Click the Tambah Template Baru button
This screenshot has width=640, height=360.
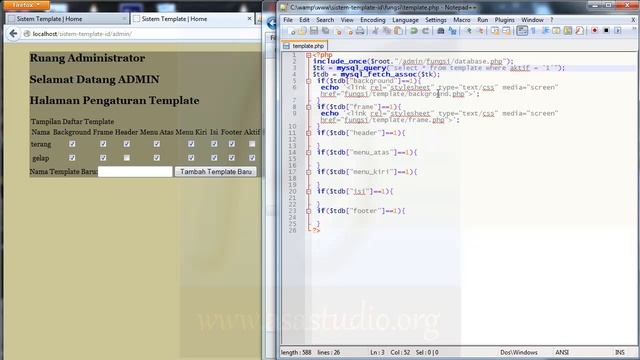[x=216, y=171]
